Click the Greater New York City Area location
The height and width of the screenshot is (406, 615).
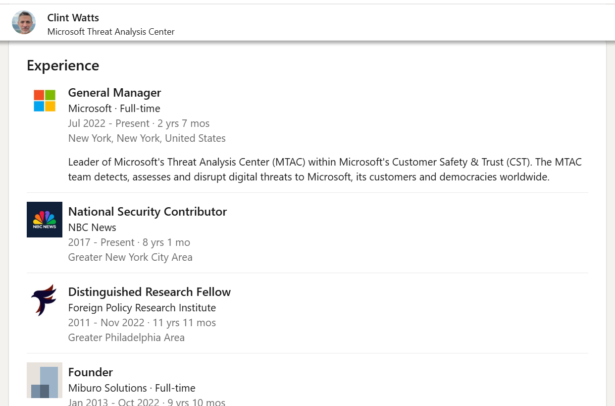coord(130,257)
